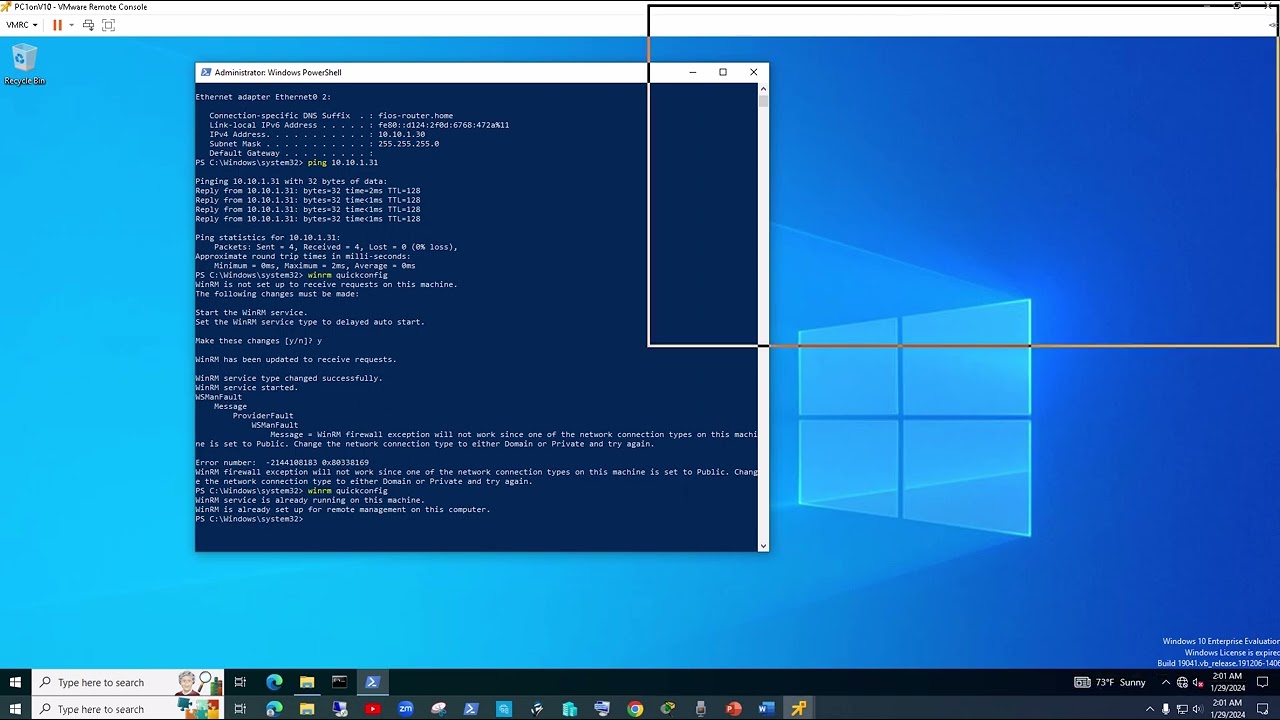Click the full screen icon in the VMRC toolbar
1280x720 pixels.
108,25
